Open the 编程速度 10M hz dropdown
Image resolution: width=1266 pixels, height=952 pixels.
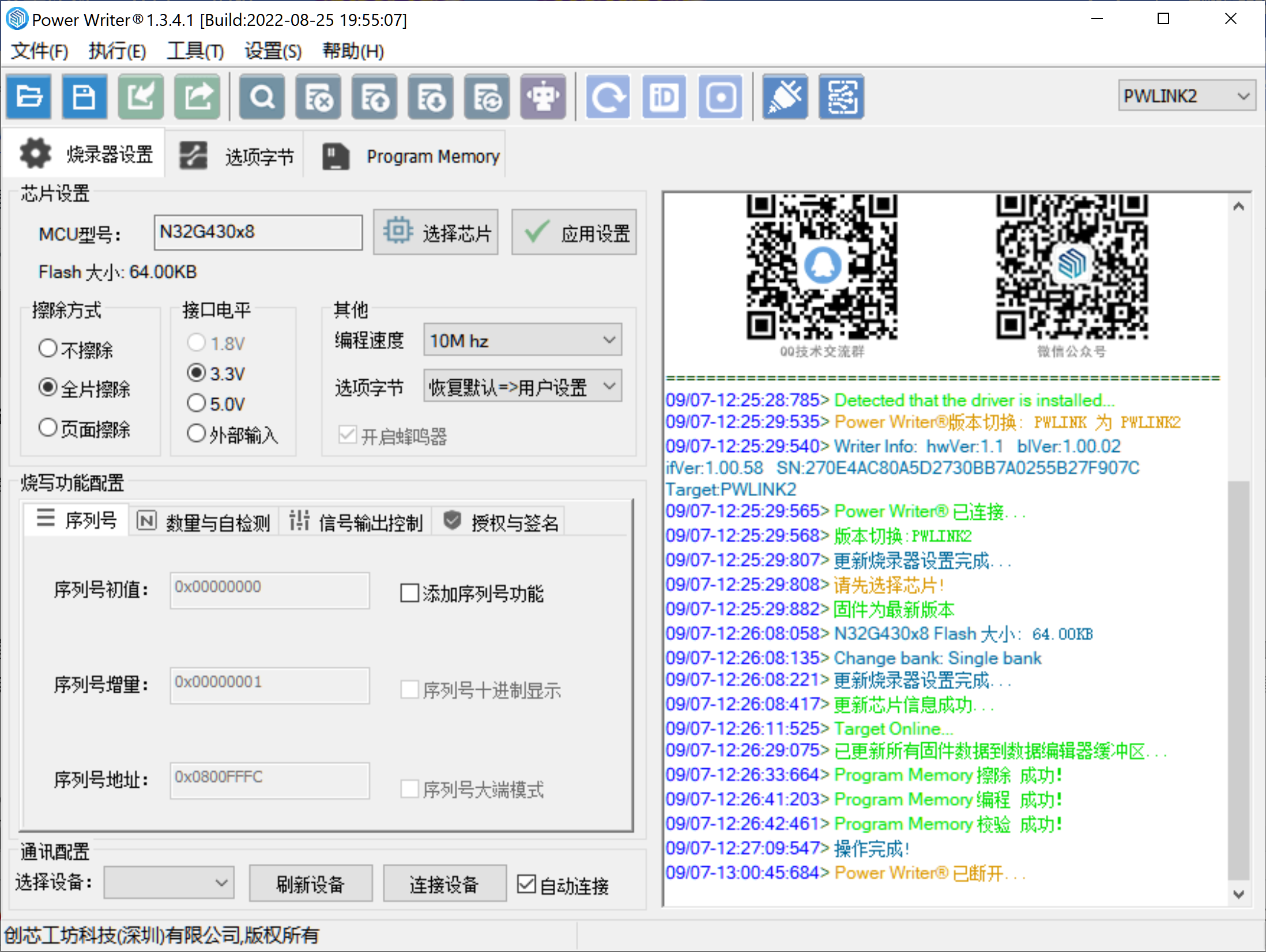click(523, 340)
